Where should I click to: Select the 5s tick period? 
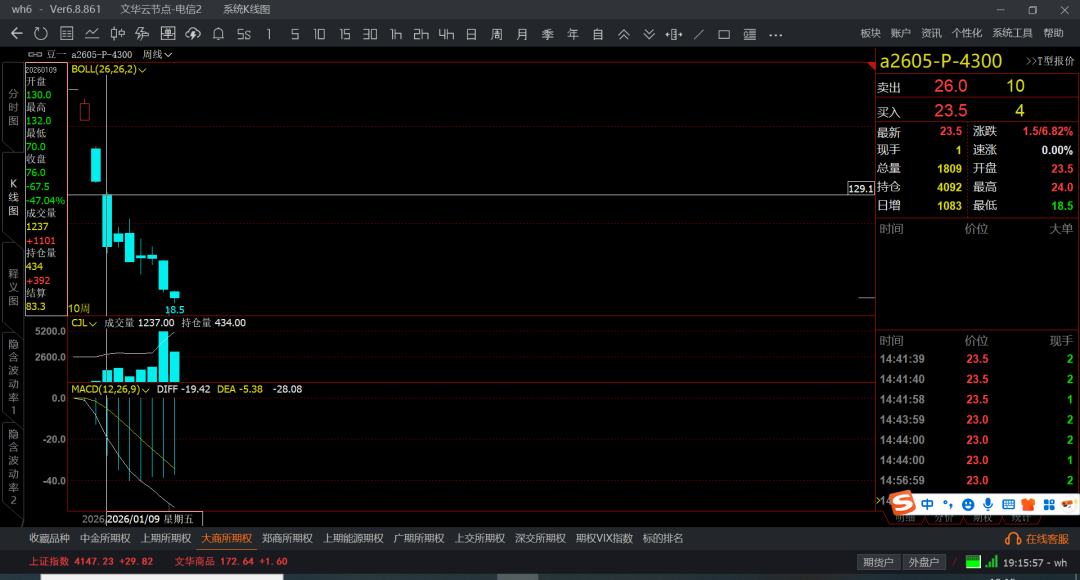(244, 34)
